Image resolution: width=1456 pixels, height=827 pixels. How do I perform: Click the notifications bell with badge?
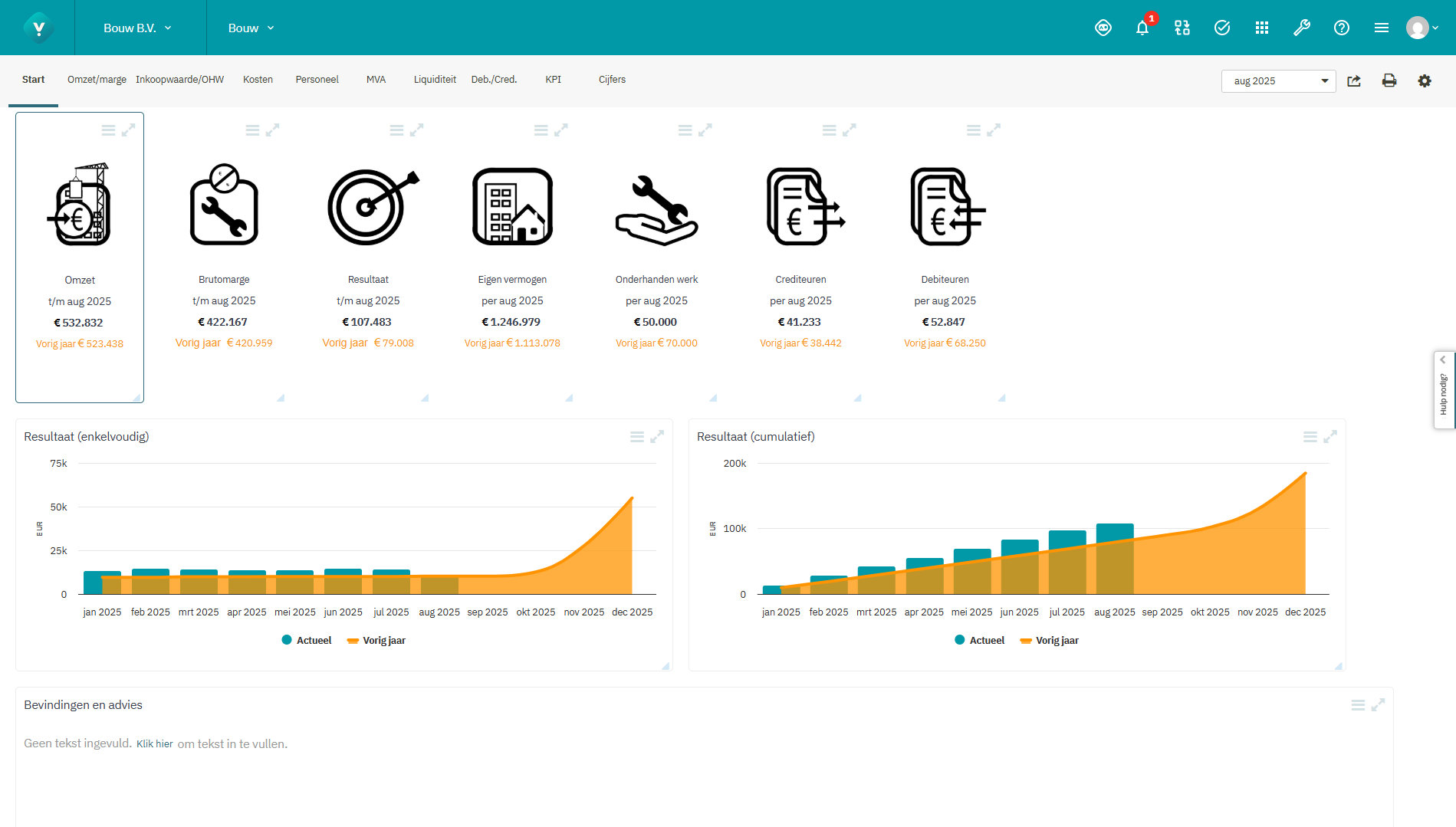pos(1142,28)
